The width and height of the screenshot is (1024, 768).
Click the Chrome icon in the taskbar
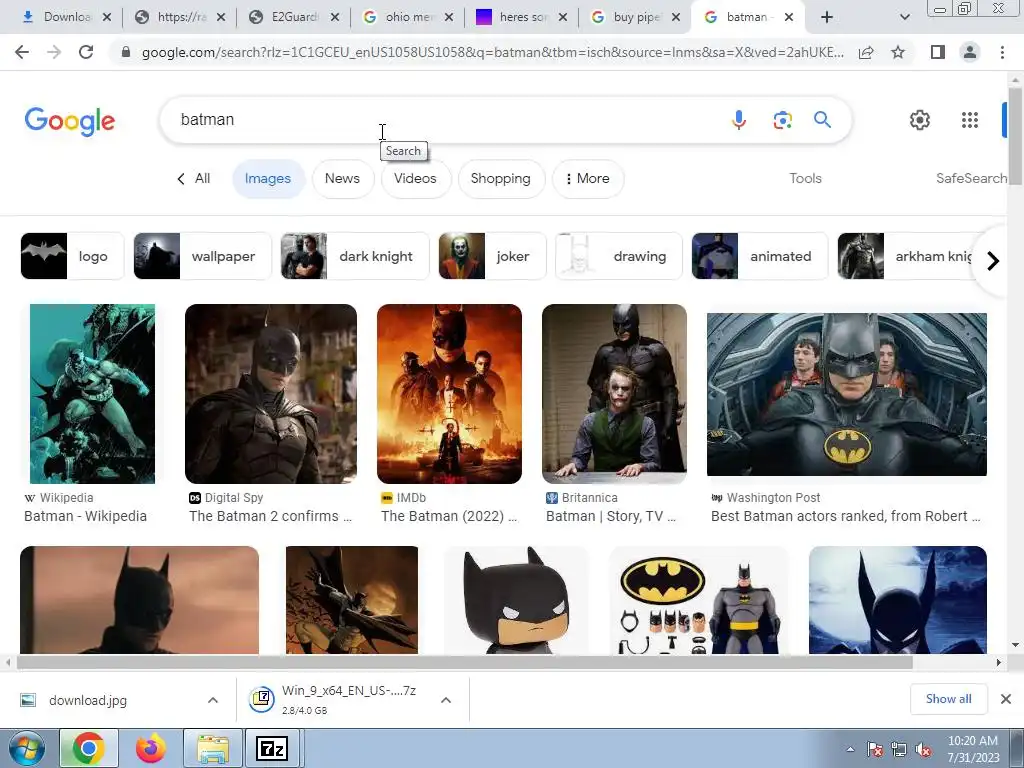[x=89, y=748]
